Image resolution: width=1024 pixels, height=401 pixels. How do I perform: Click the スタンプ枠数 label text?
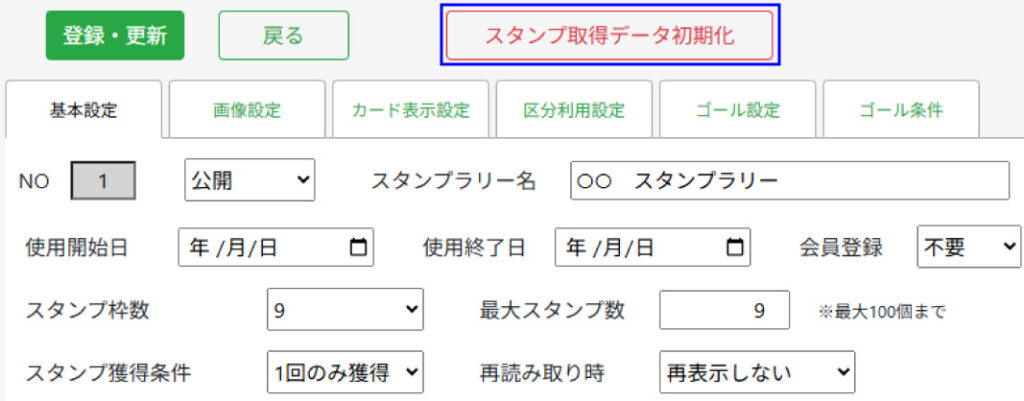pyautogui.click(x=88, y=310)
